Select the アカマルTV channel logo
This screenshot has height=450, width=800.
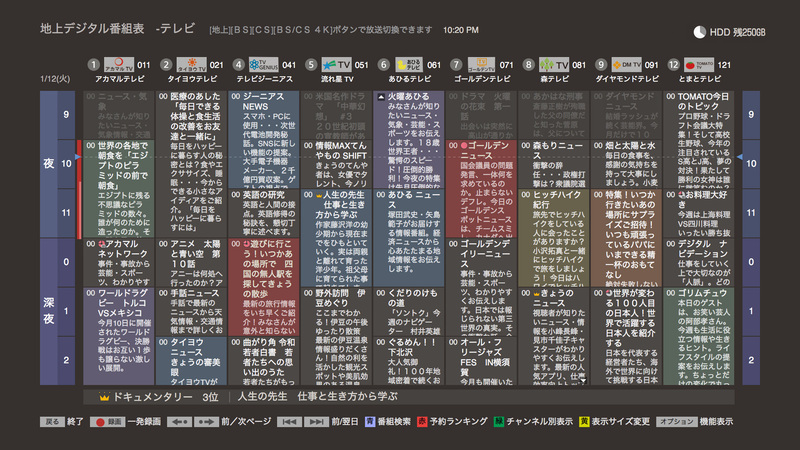(x=118, y=65)
